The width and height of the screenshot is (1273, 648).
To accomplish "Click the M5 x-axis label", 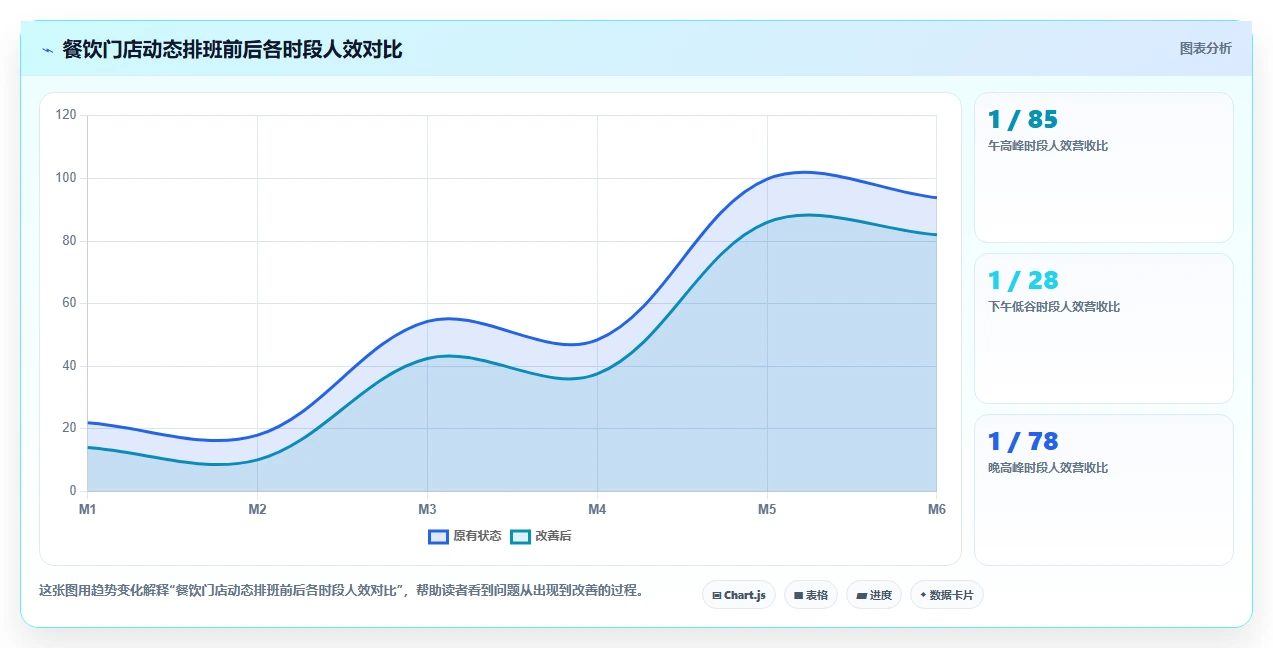I will coord(767,509).
